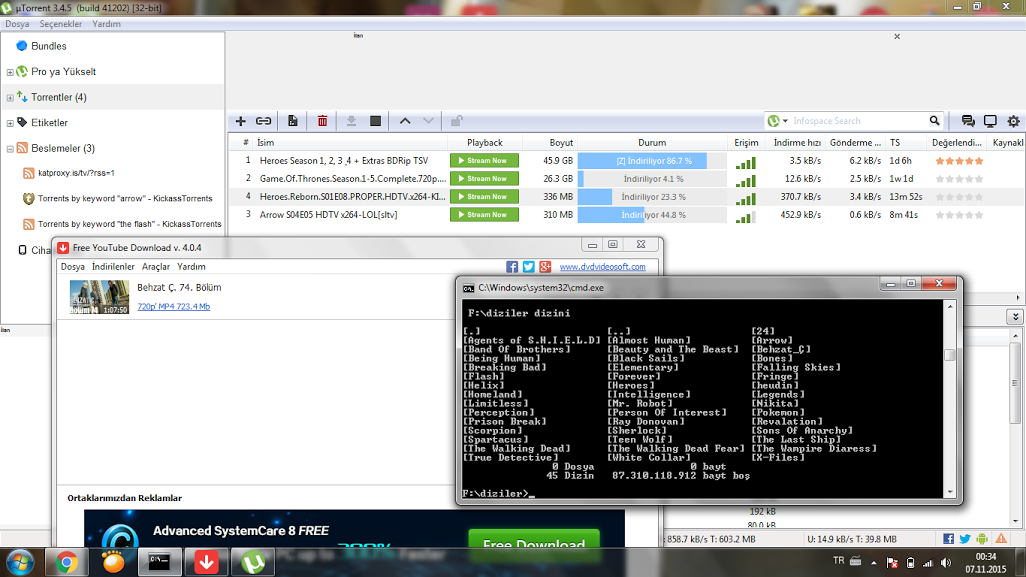This screenshot has width=1026, height=577.
Task: Expand the Etiketler tree node
Action: point(10,123)
